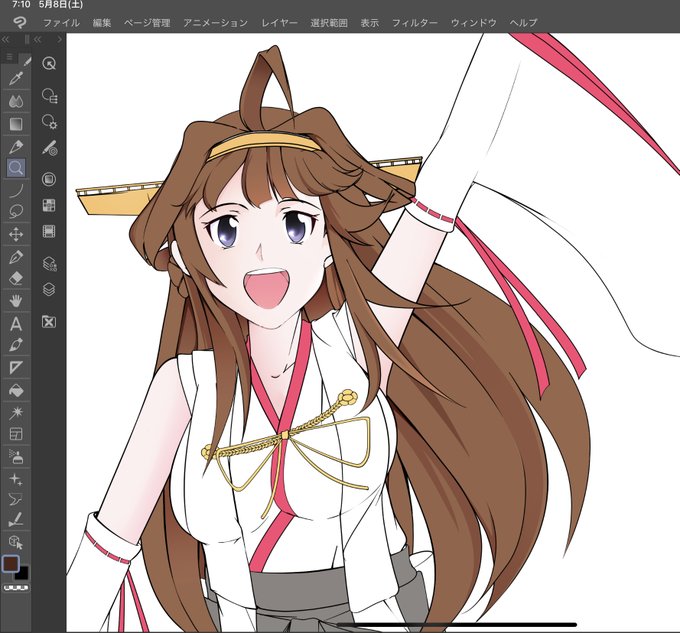The image size is (680, 633).
Task: Open the 選択範囲 menu
Action: [x=329, y=23]
